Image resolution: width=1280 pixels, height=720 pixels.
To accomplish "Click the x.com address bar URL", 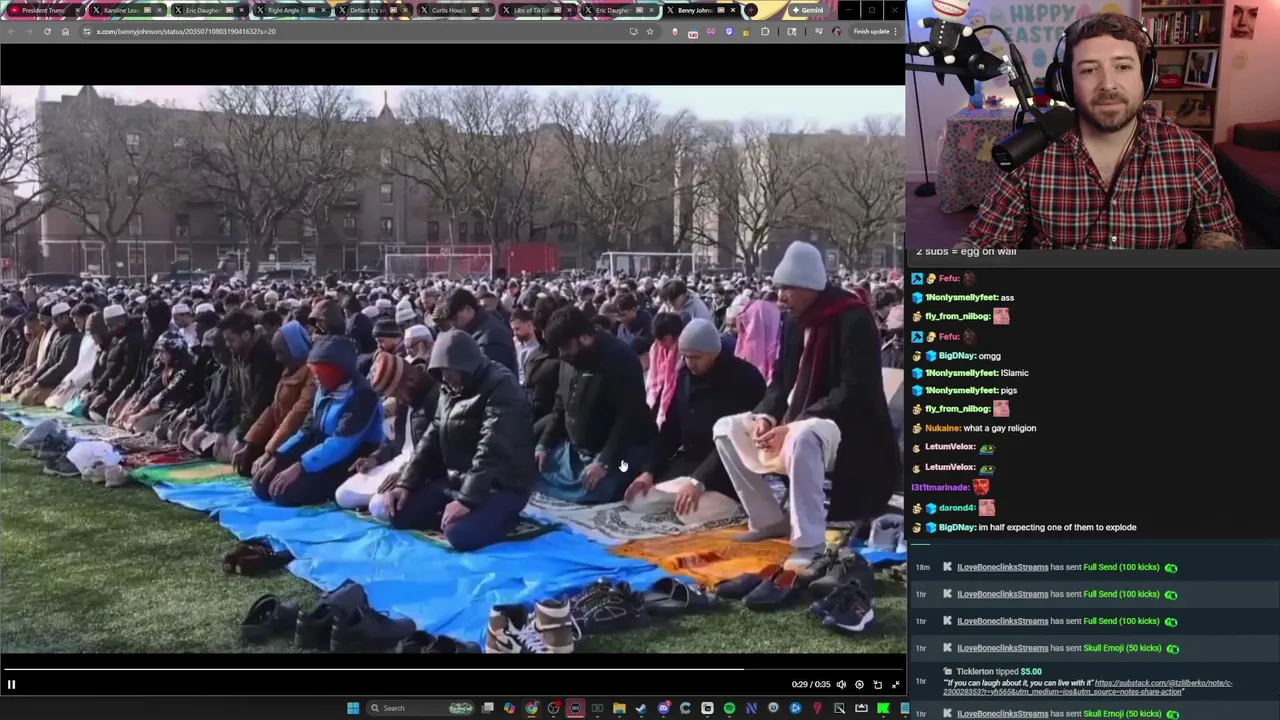I will point(186,31).
